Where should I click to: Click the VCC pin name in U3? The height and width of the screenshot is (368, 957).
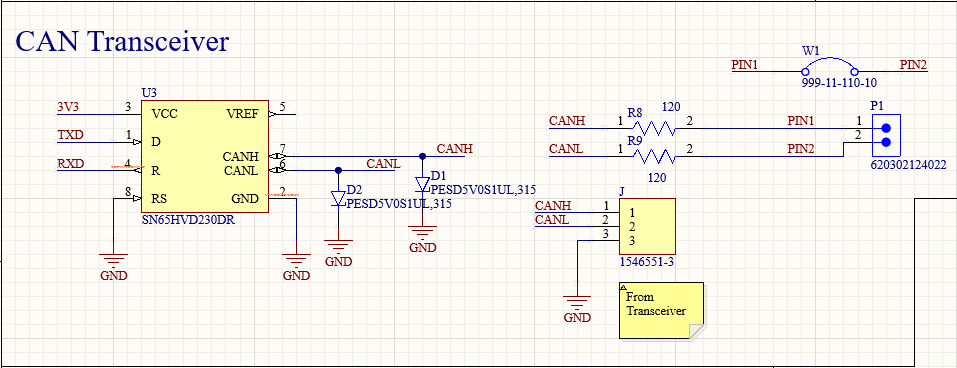[164, 114]
